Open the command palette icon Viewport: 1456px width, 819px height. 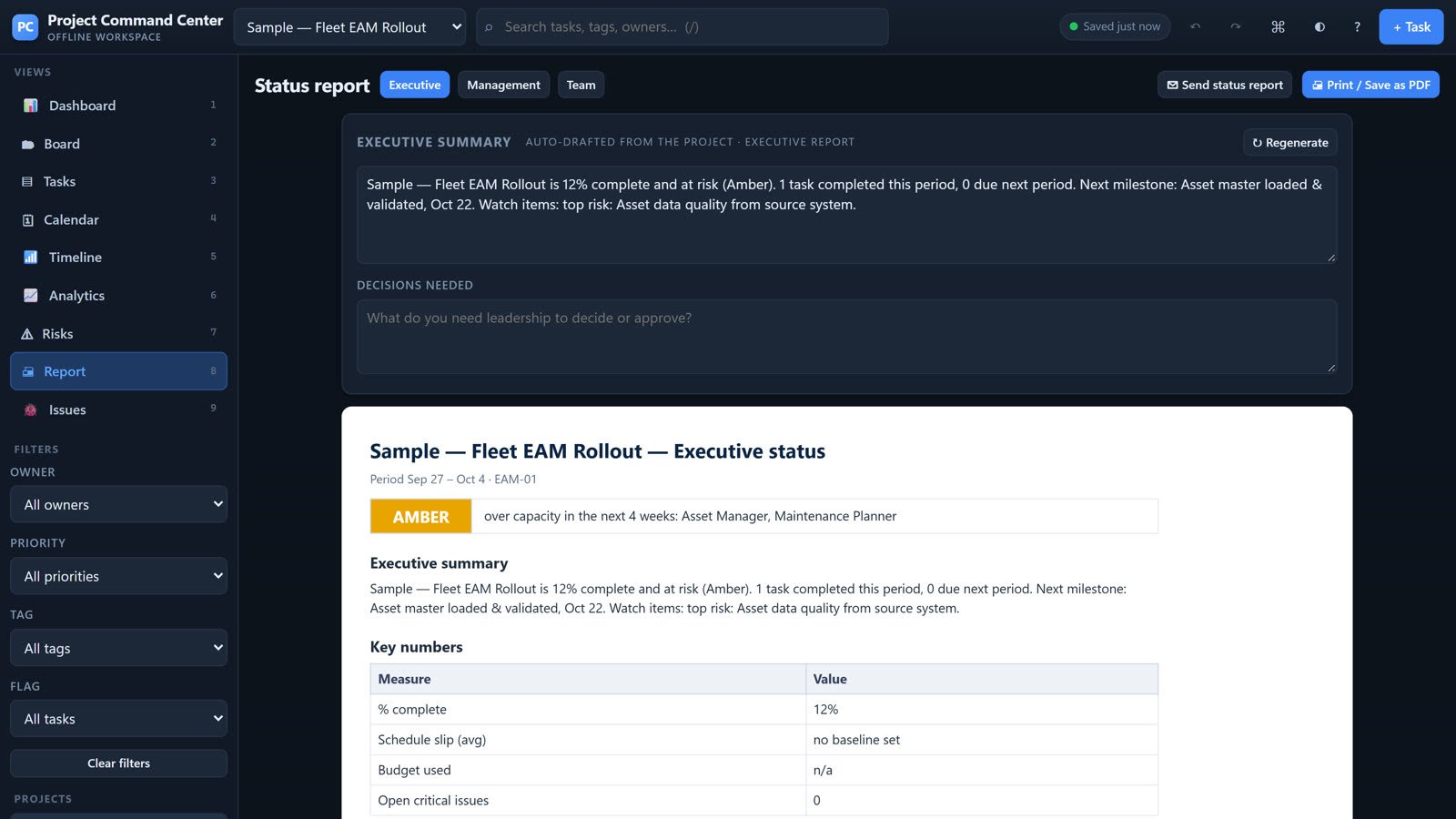(1278, 27)
